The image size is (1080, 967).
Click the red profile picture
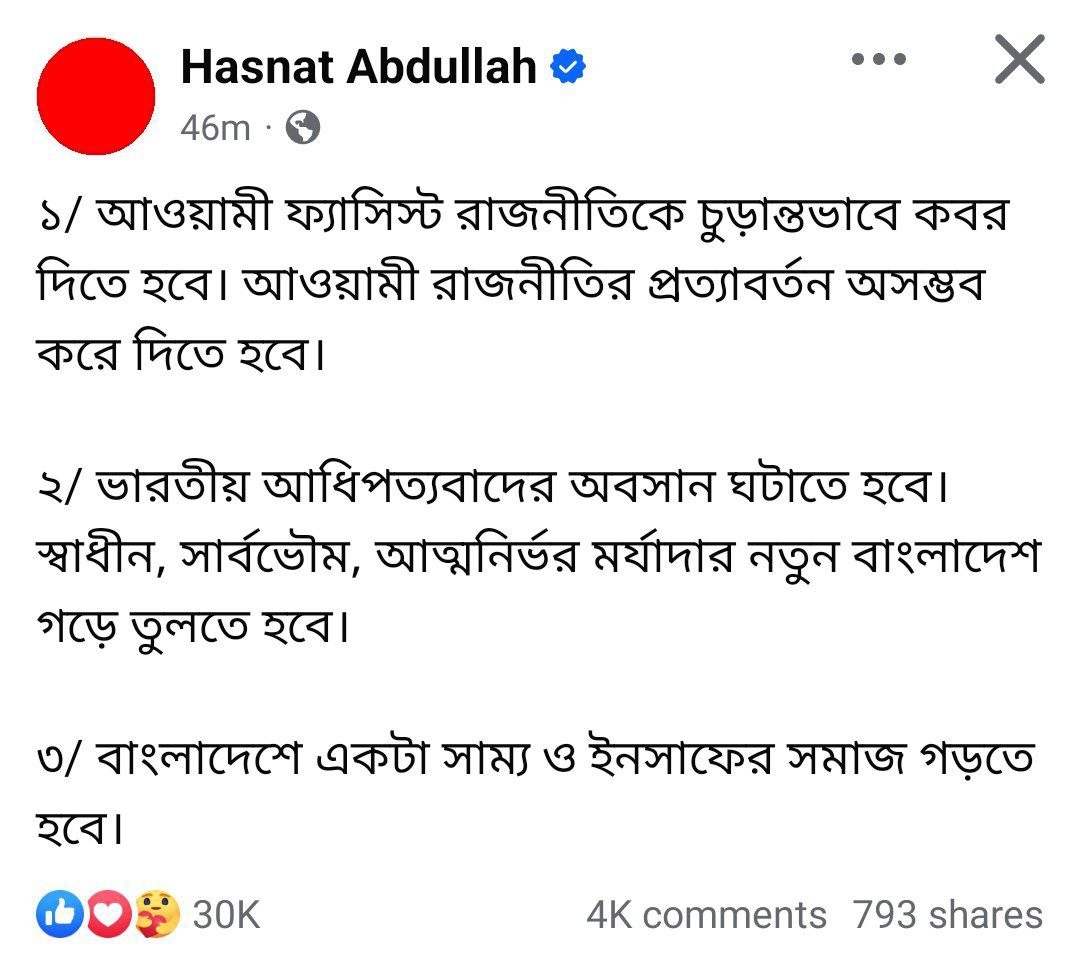(96, 96)
